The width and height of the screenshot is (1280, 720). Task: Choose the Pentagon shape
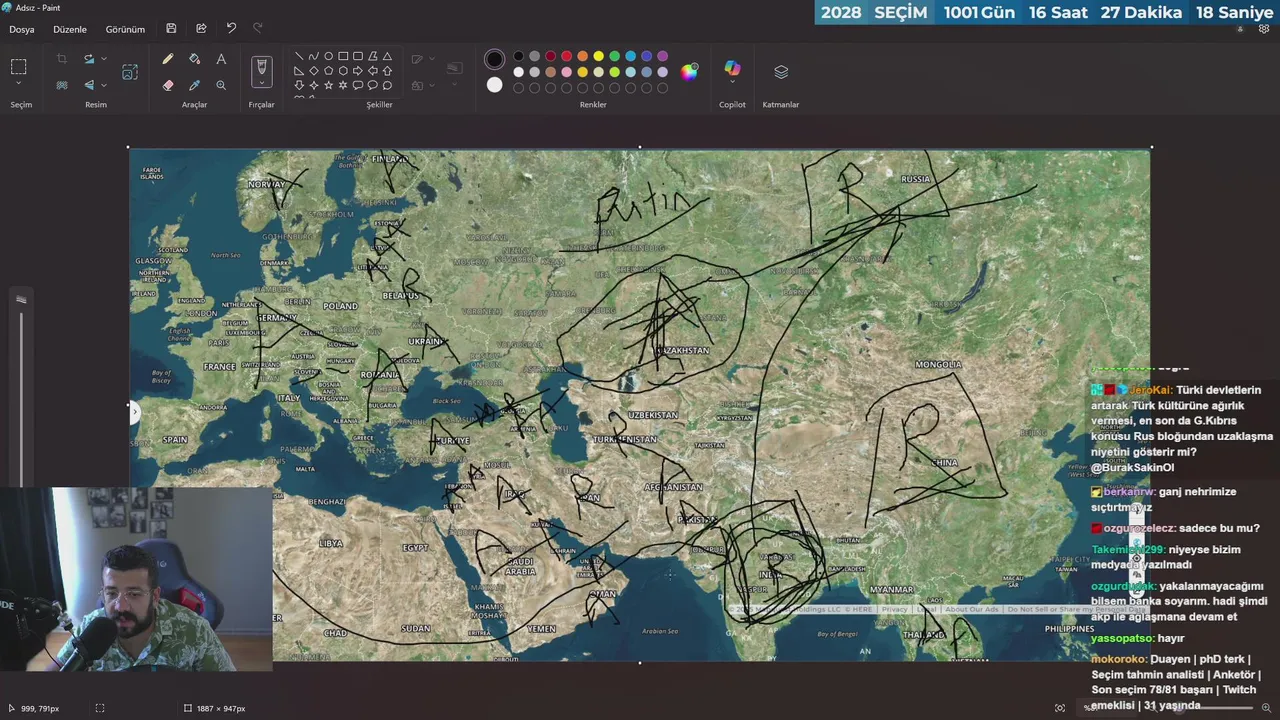328,71
